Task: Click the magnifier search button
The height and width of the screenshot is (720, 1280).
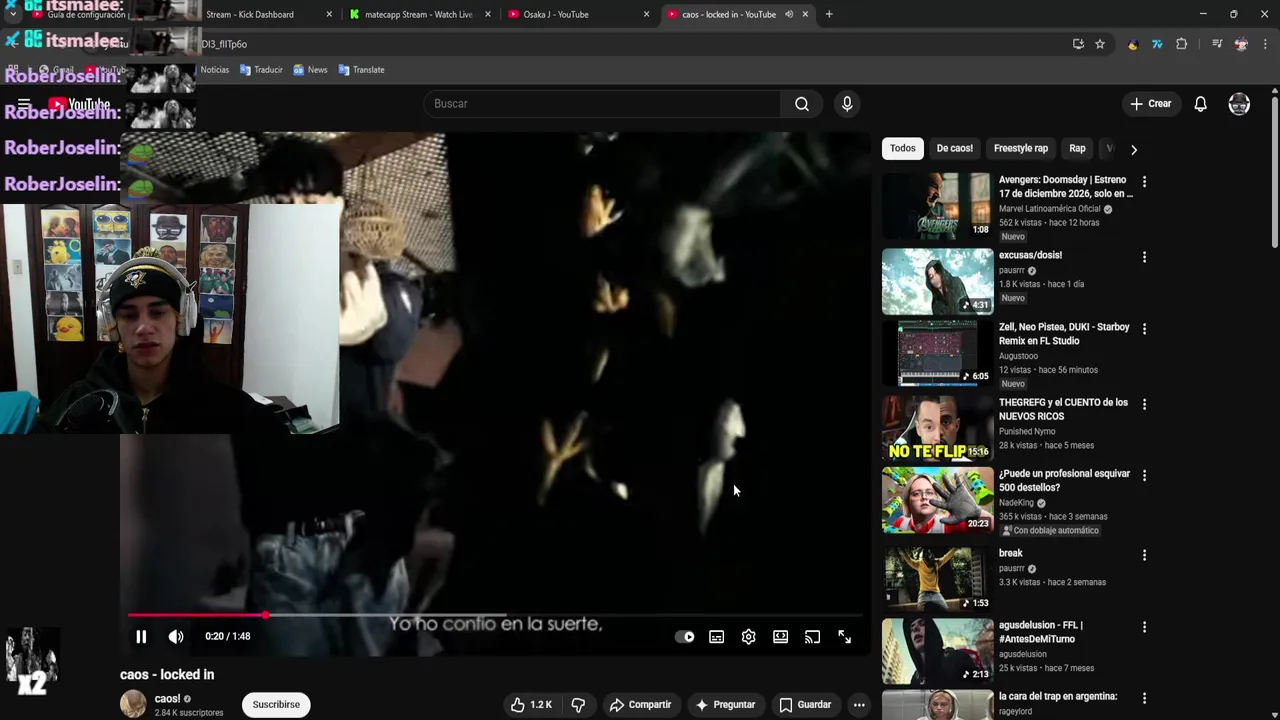Action: [802, 104]
